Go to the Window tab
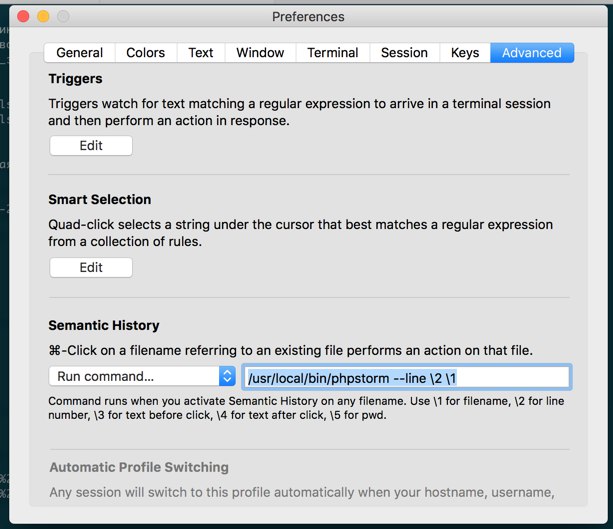The width and height of the screenshot is (613, 529). 260,53
